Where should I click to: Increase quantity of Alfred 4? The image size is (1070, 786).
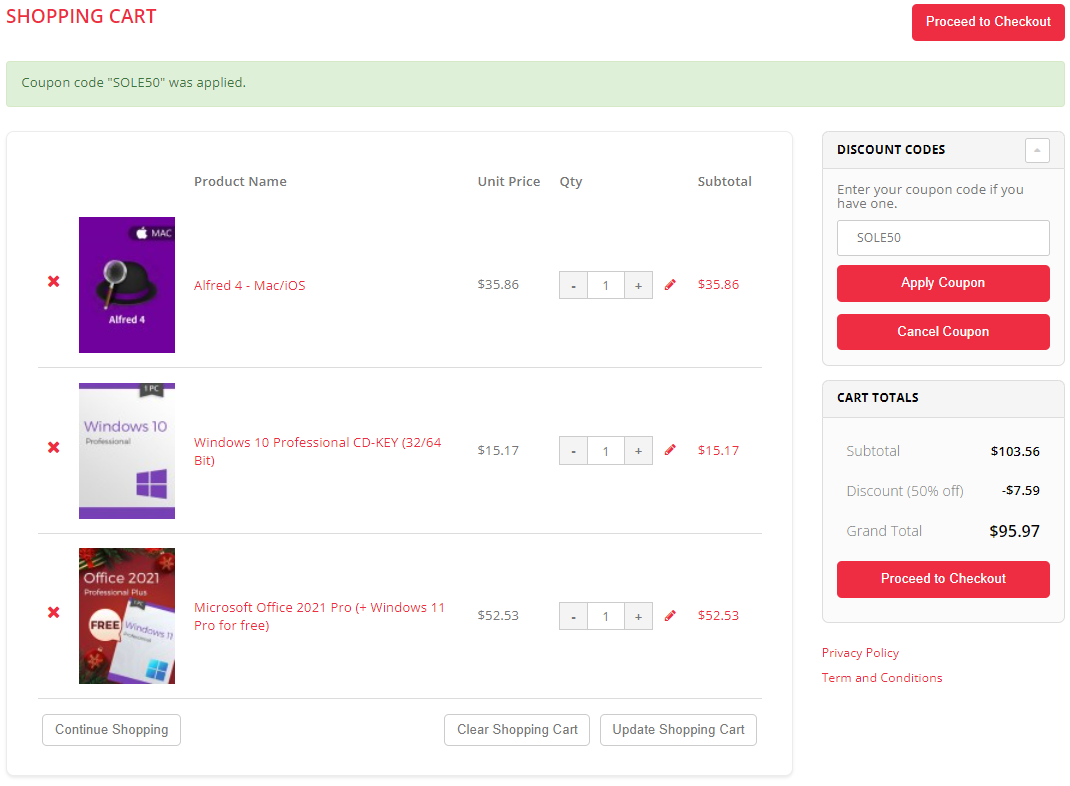[638, 285]
